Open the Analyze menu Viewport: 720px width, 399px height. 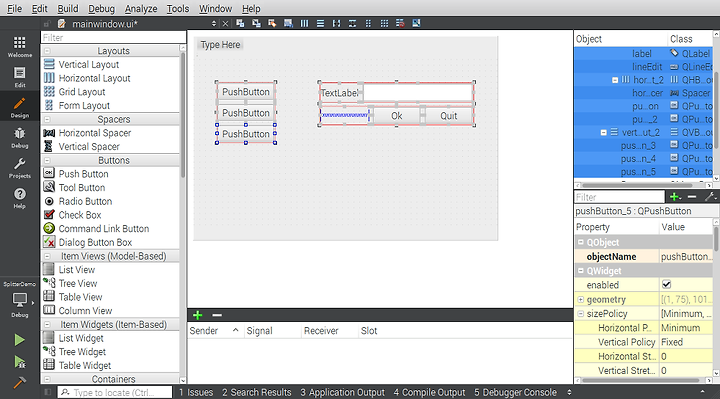pos(141,8)
